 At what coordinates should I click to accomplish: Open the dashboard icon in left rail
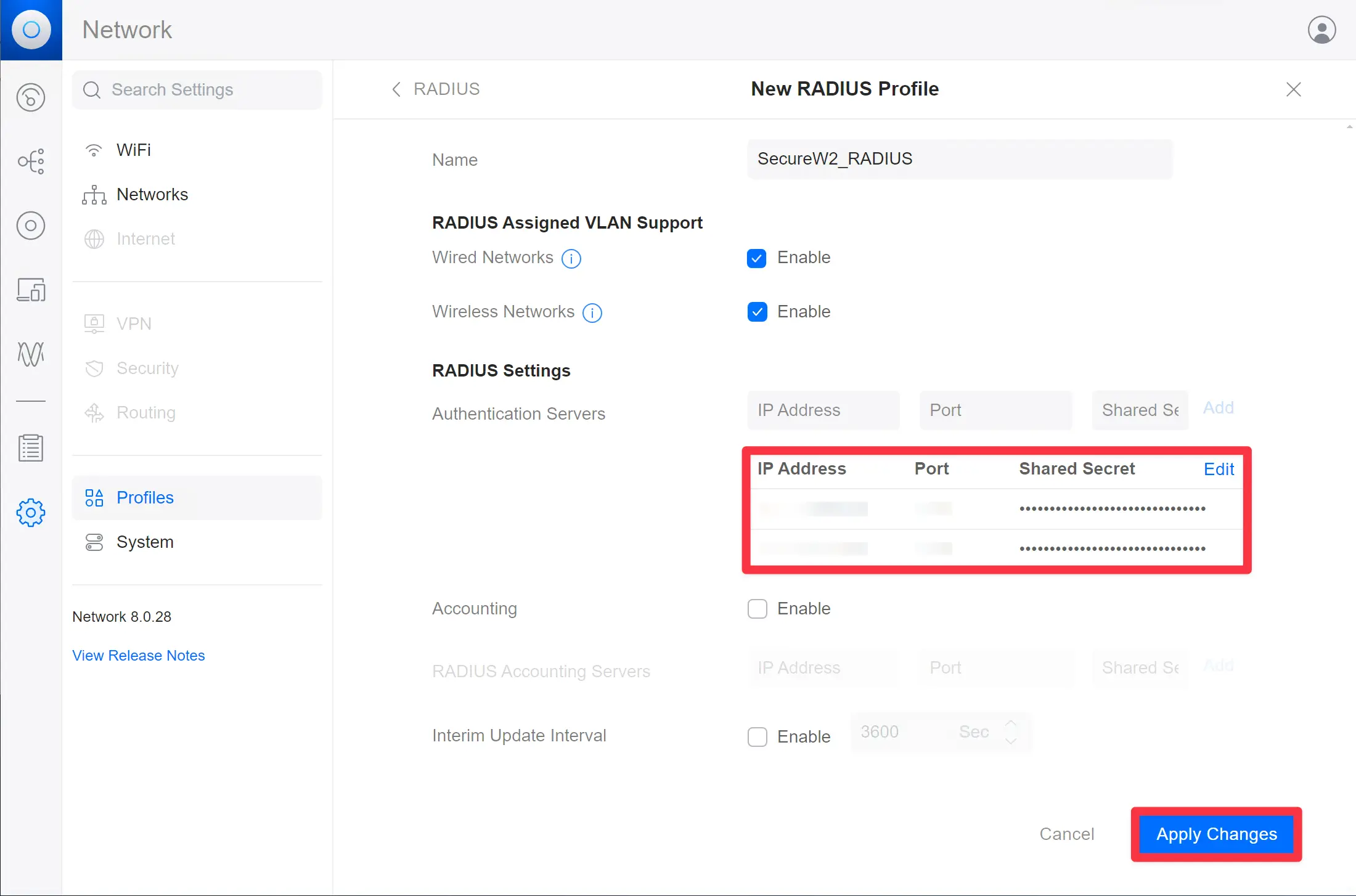click(x=31, y=97)
